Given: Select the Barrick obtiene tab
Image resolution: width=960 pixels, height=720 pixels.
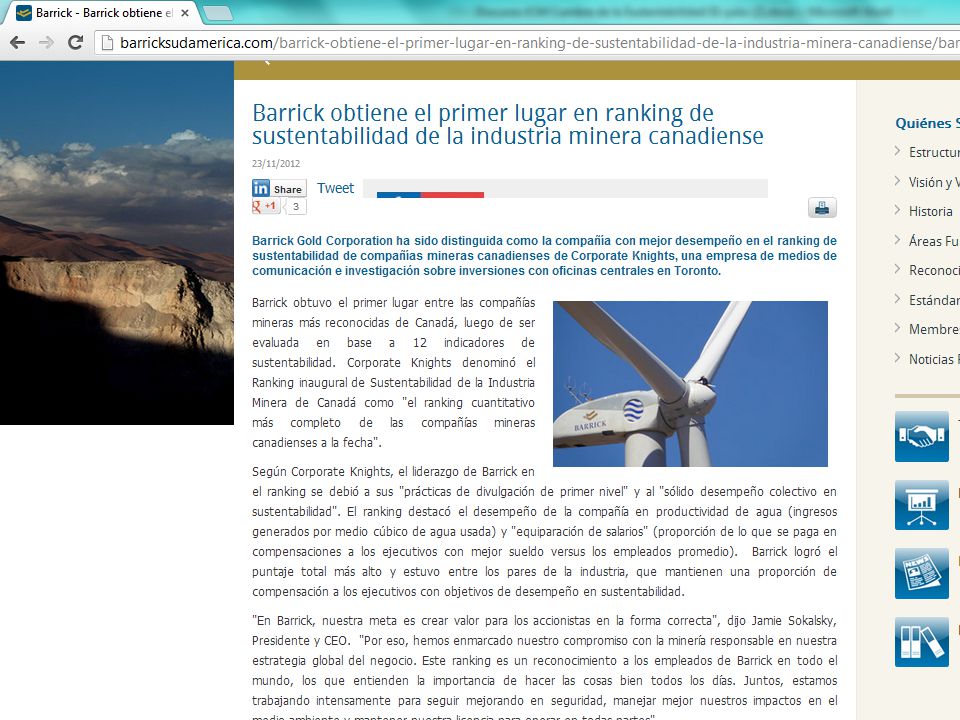Looking at the screenshot, I should pyautogui.click(x=101, y=13).
